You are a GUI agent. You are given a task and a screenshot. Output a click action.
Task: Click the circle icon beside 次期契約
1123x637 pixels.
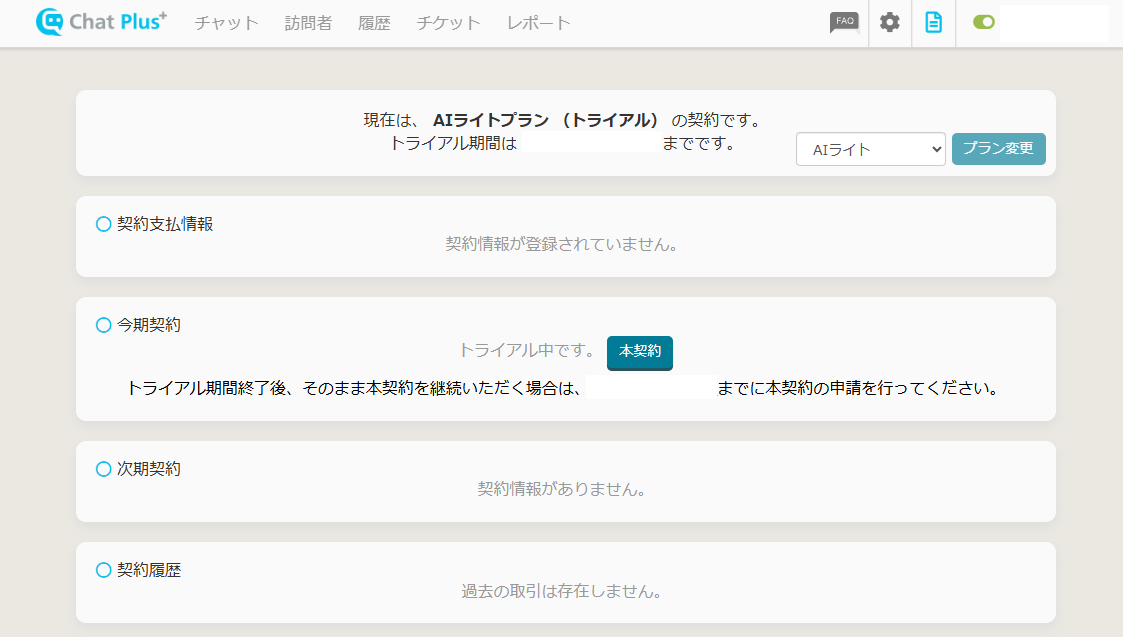[103, 468]
